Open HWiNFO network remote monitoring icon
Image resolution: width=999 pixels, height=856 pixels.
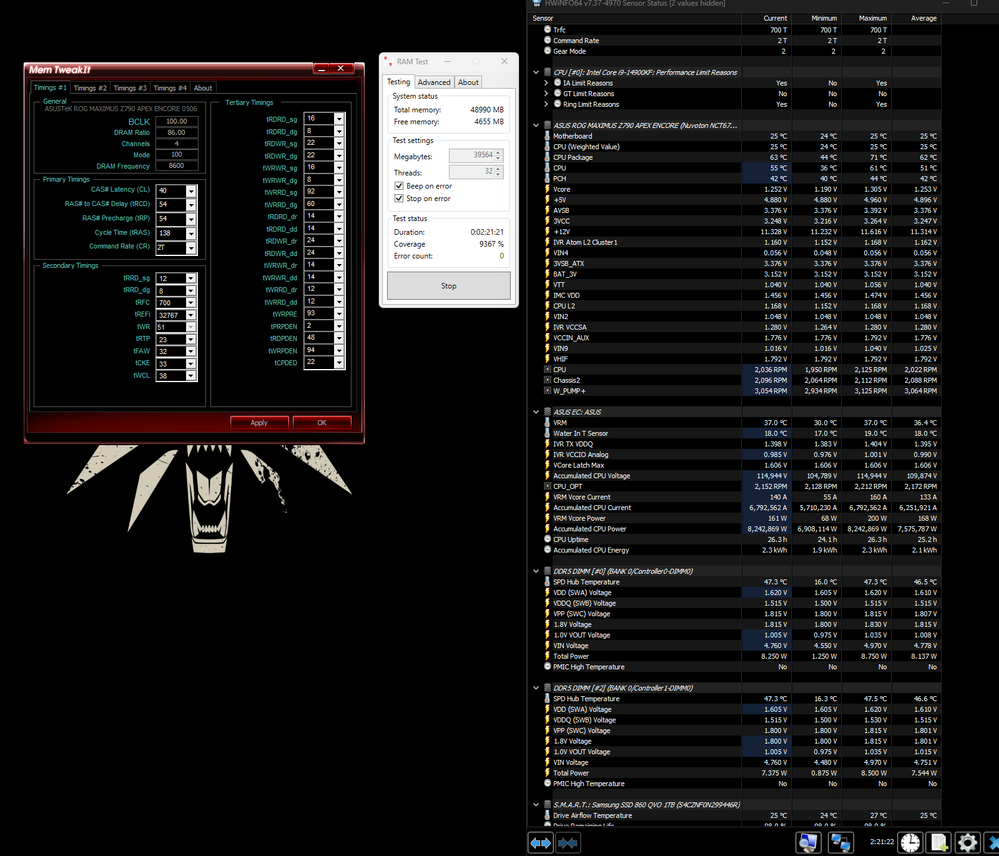pos(841,842)
